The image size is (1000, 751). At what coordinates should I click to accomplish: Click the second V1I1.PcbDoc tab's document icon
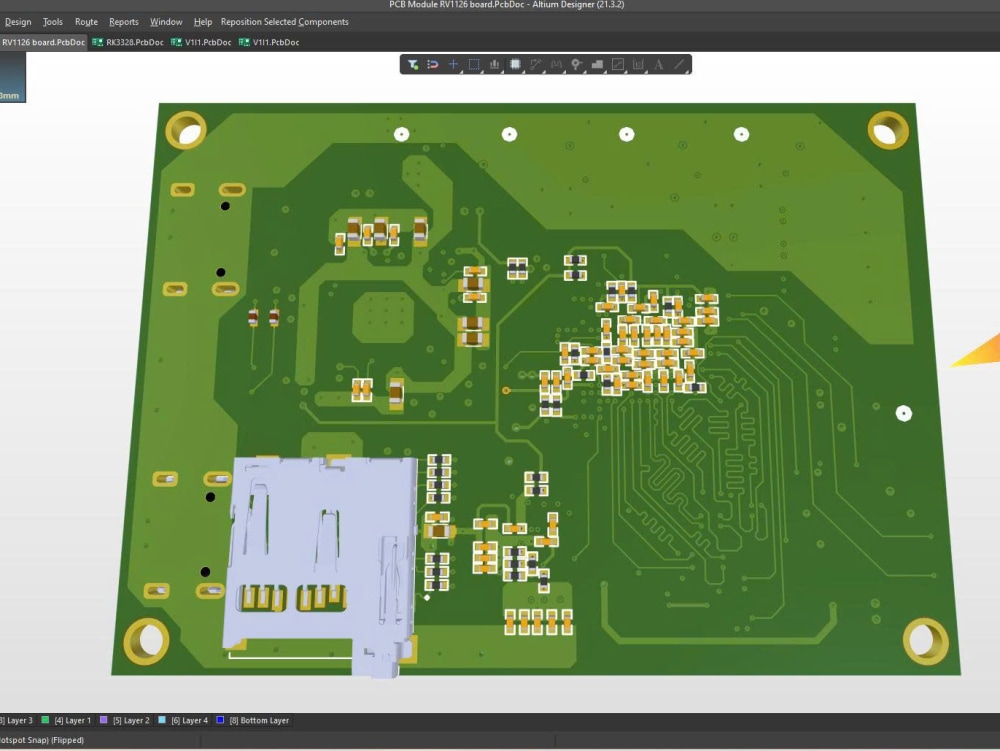[x=244, y=42]
